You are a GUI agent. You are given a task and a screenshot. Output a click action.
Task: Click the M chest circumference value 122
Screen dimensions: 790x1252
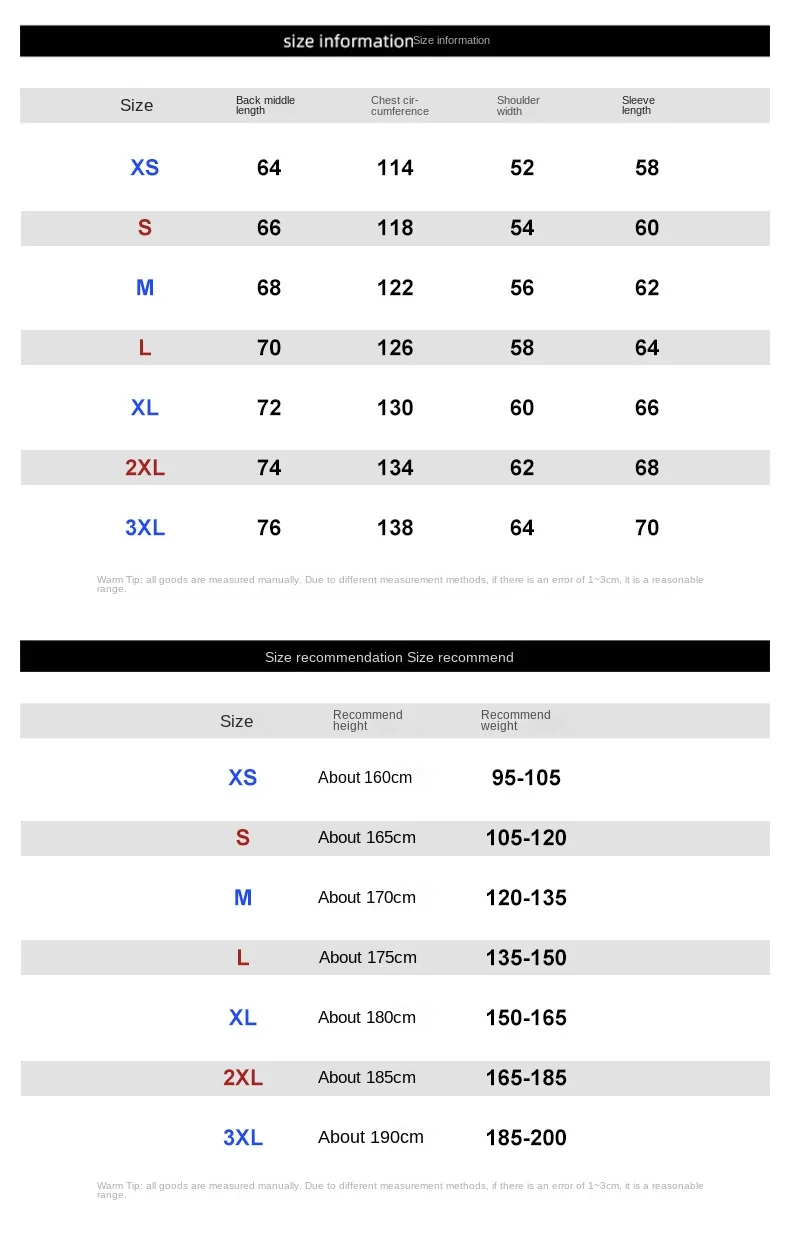pyautogui.click(x=395, y=288)
